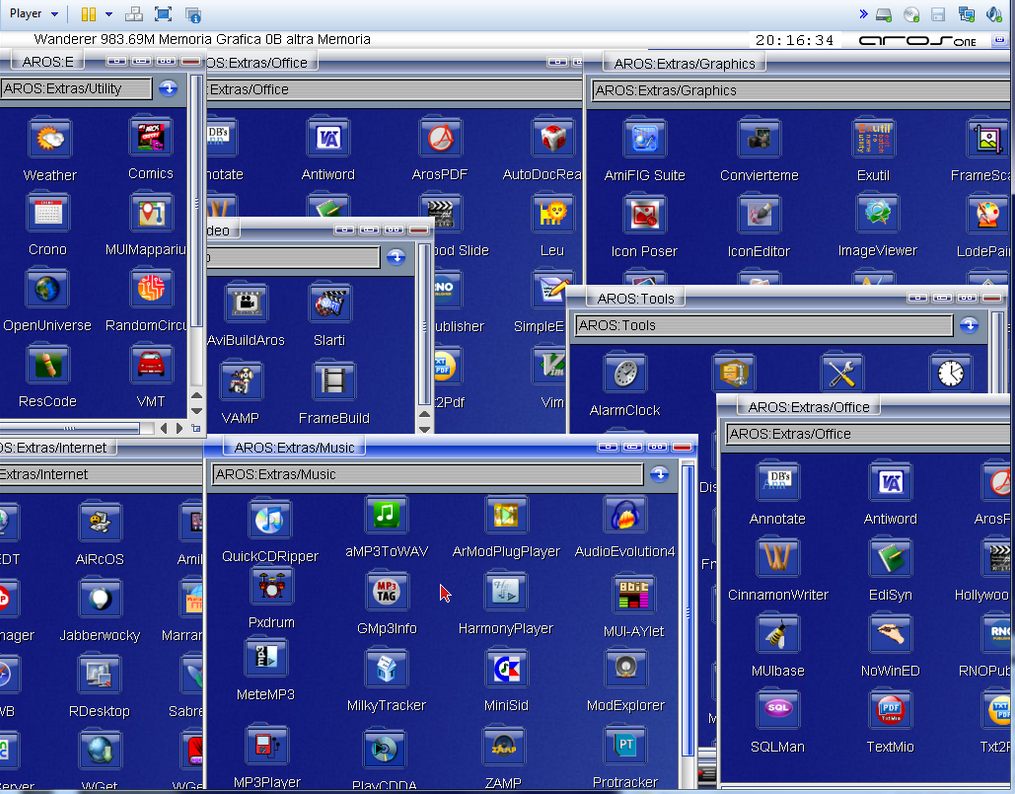Click parent button beside AROS:Extras/Music path
Image resolution: width=1015 pixels, height=794 pixels.
coord(659,475)
